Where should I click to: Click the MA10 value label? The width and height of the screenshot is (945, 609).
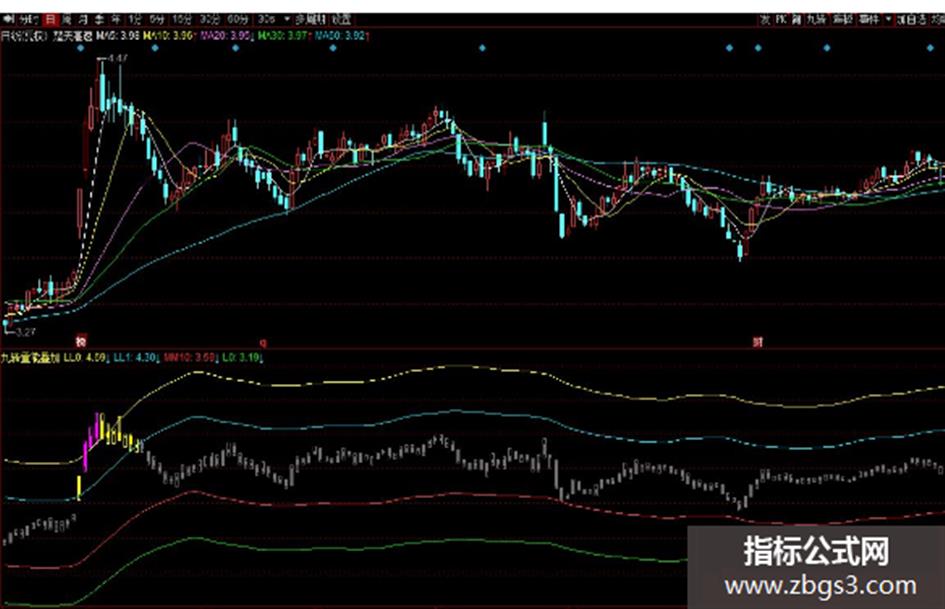pos(168,36)
